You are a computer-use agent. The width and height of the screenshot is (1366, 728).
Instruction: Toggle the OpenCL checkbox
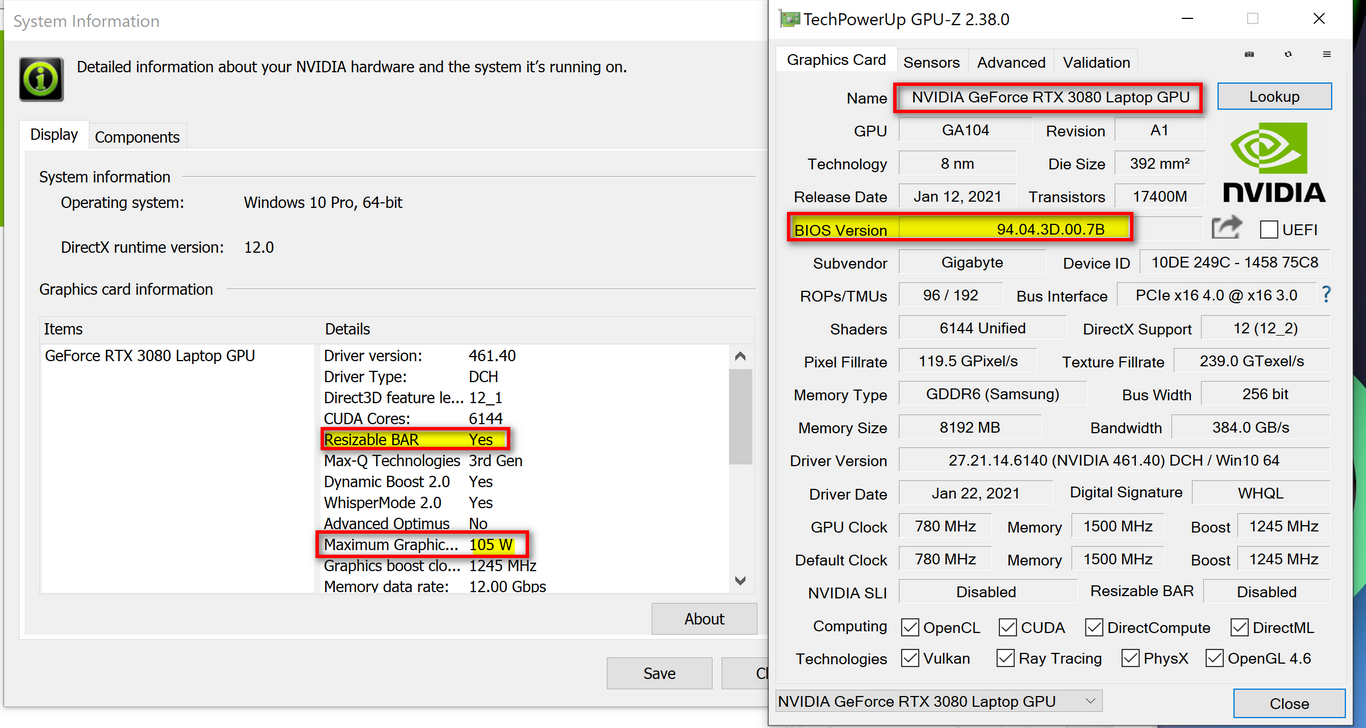coord(910,628)
